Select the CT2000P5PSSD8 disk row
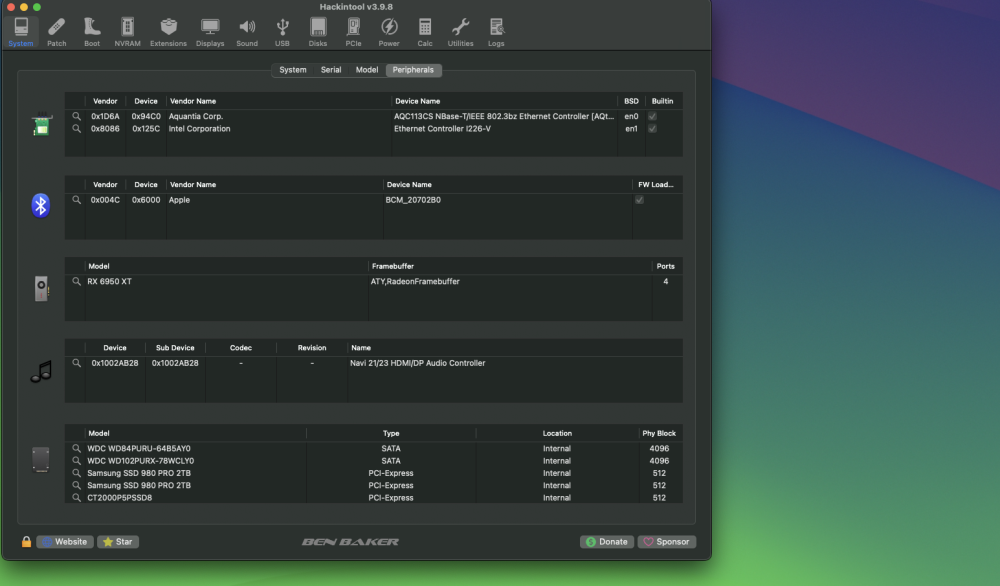 tap(374, 497)
